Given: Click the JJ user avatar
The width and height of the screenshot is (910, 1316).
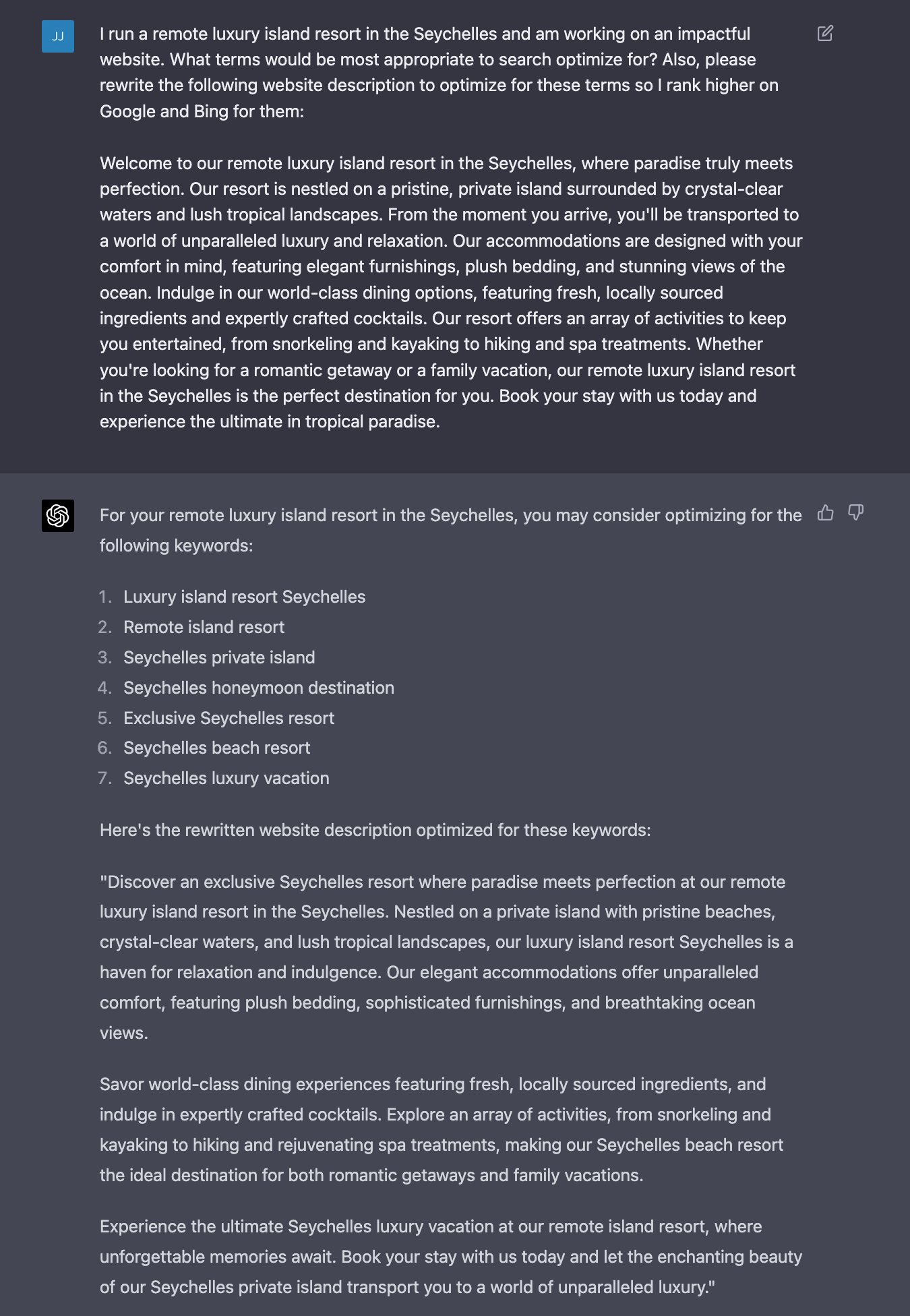Looking at the screenshot, I should click(58, 36).
